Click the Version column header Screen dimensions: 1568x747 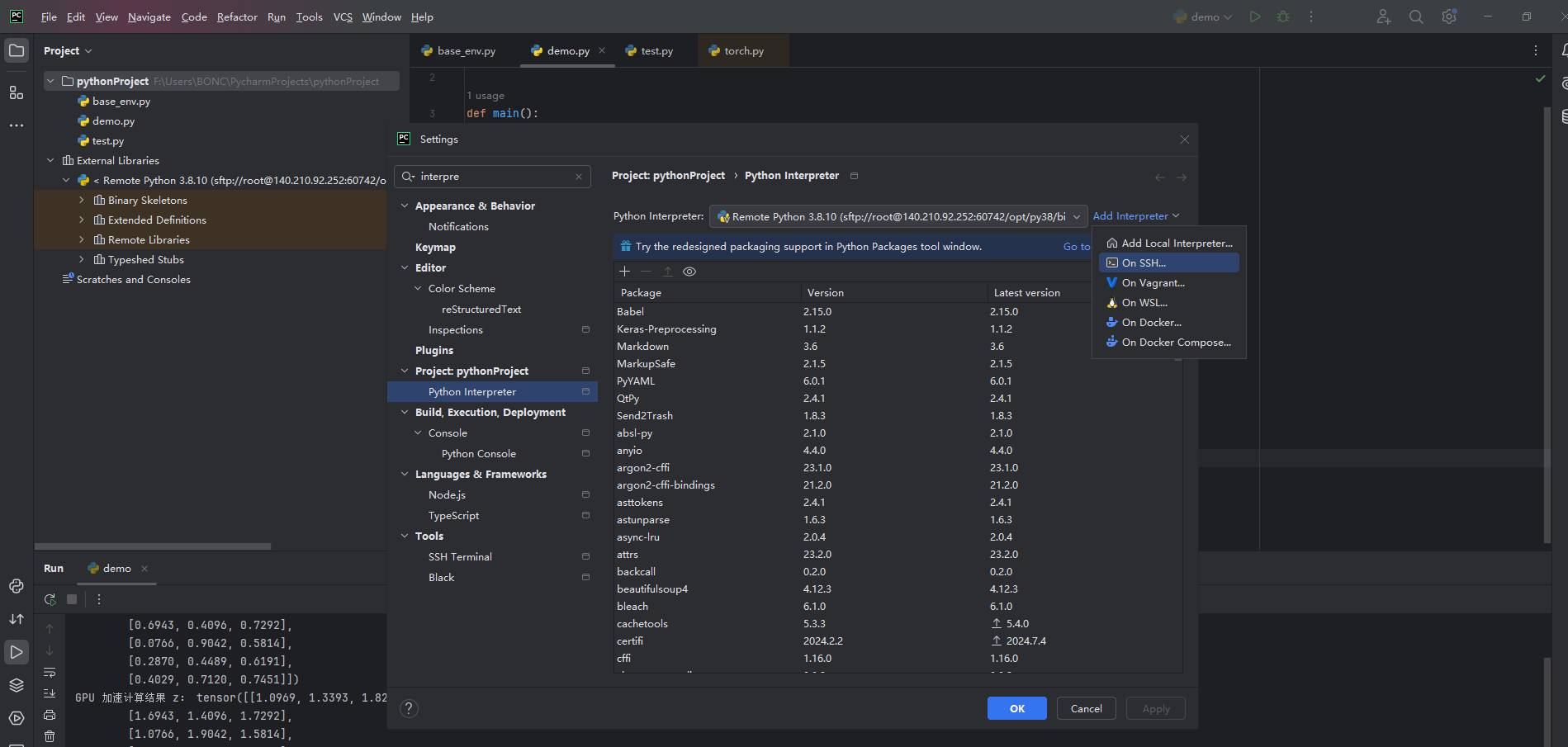[x=893, y=292]
